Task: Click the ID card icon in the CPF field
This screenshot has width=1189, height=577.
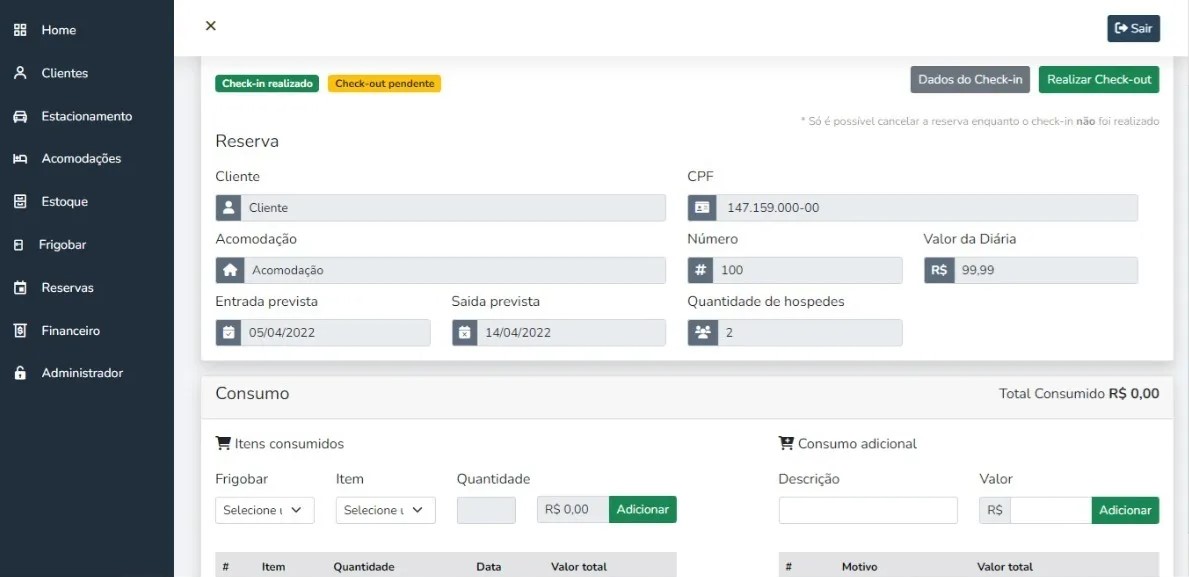Action: [x=702, y=207]
